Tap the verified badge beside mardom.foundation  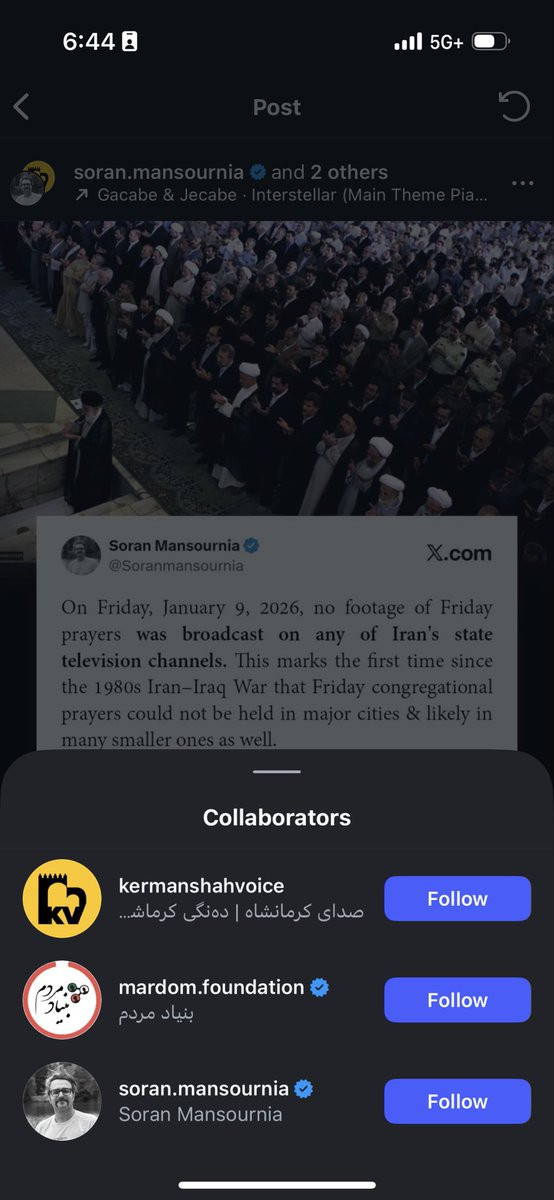click(x=320, y=987)
